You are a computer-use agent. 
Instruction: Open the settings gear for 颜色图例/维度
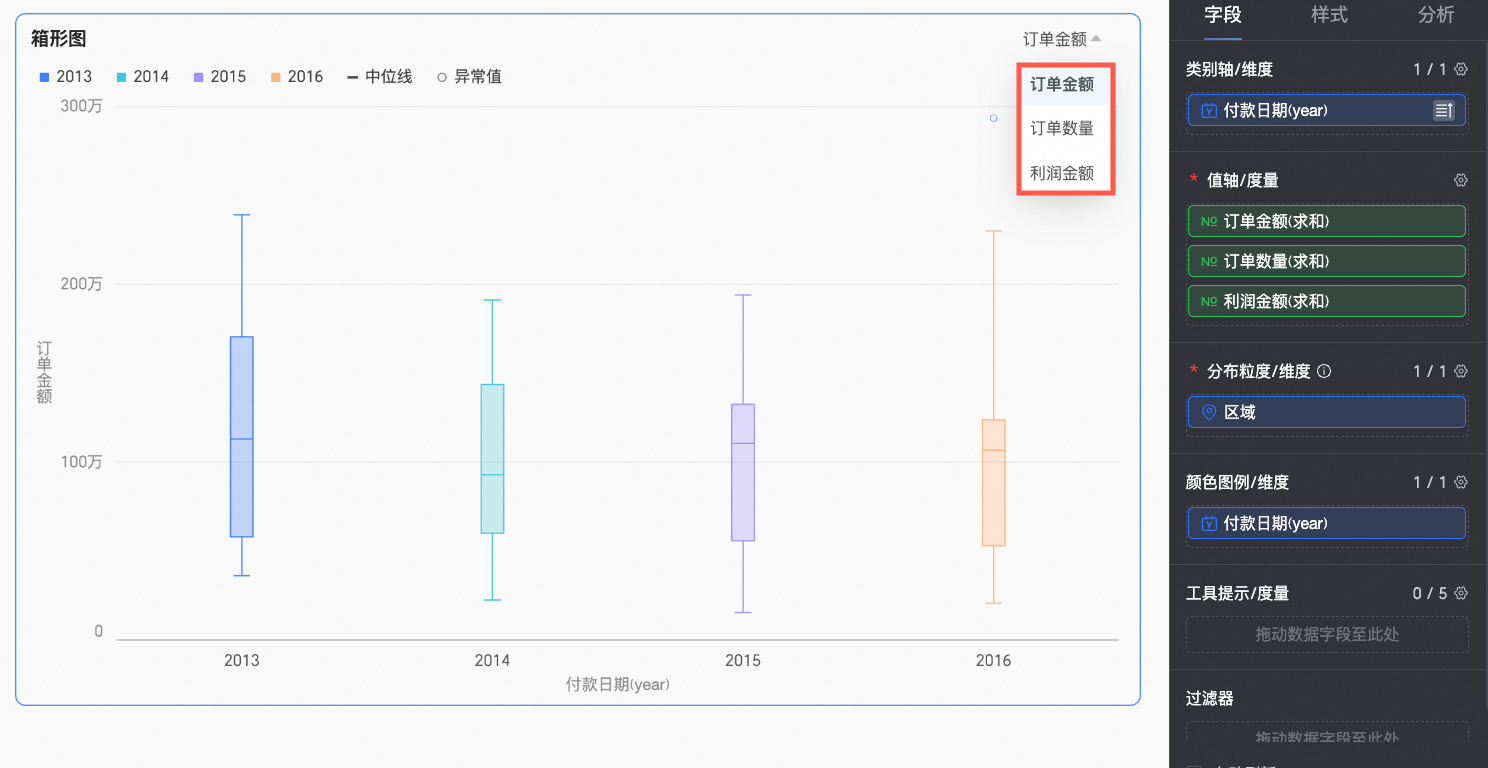(1461, 482)
